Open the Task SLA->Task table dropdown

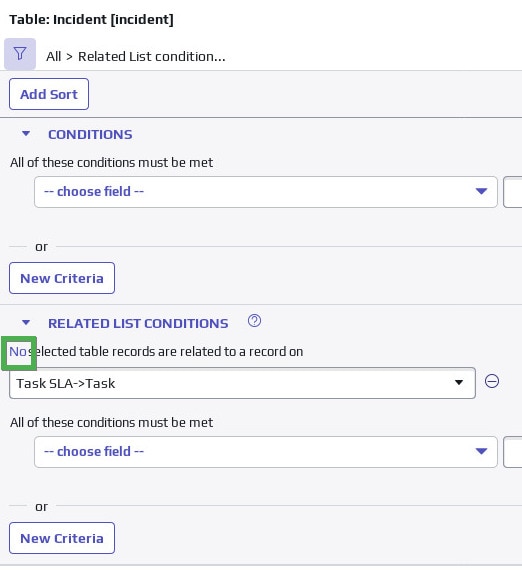click(242, 383)
